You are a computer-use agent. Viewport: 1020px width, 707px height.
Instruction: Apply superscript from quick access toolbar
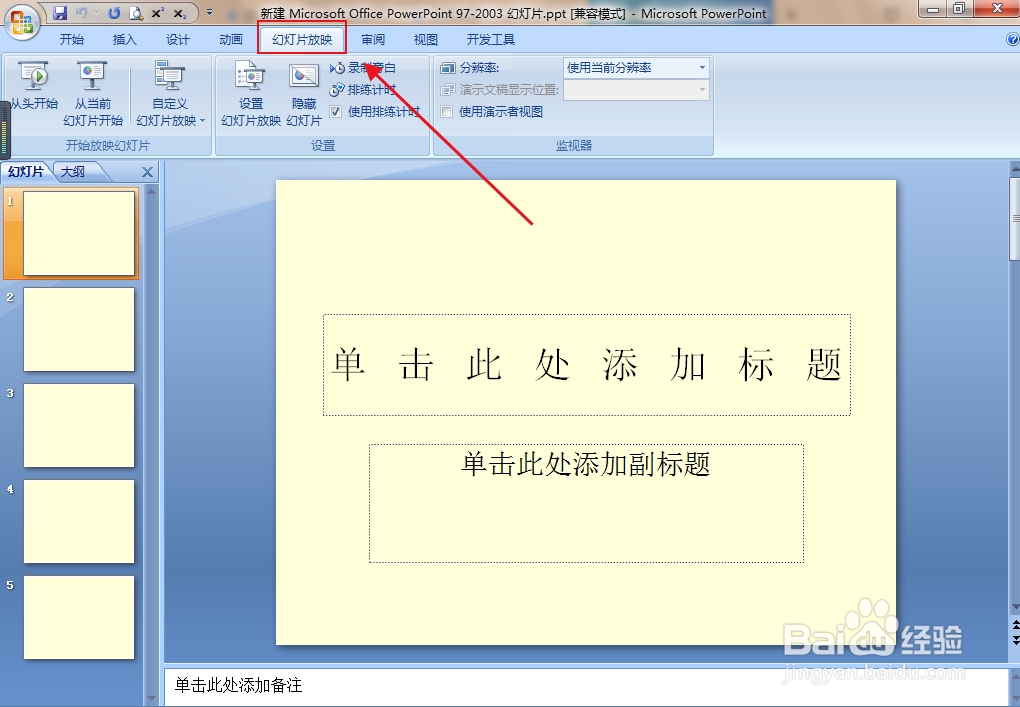pos(158,12)
